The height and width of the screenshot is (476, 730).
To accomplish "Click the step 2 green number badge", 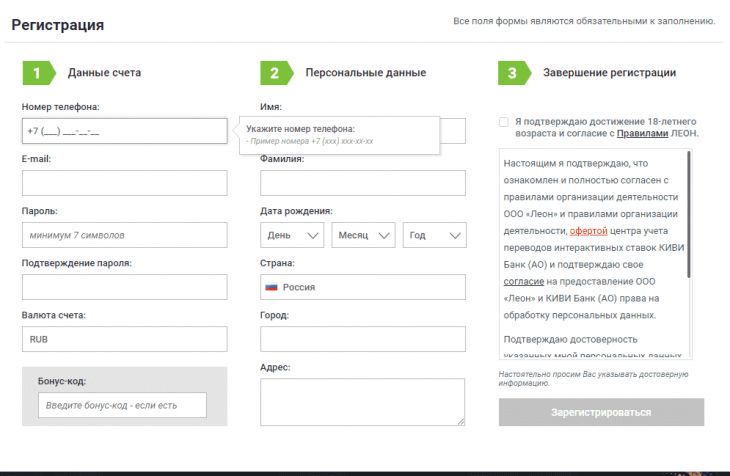I will click(x=274, y=73).
